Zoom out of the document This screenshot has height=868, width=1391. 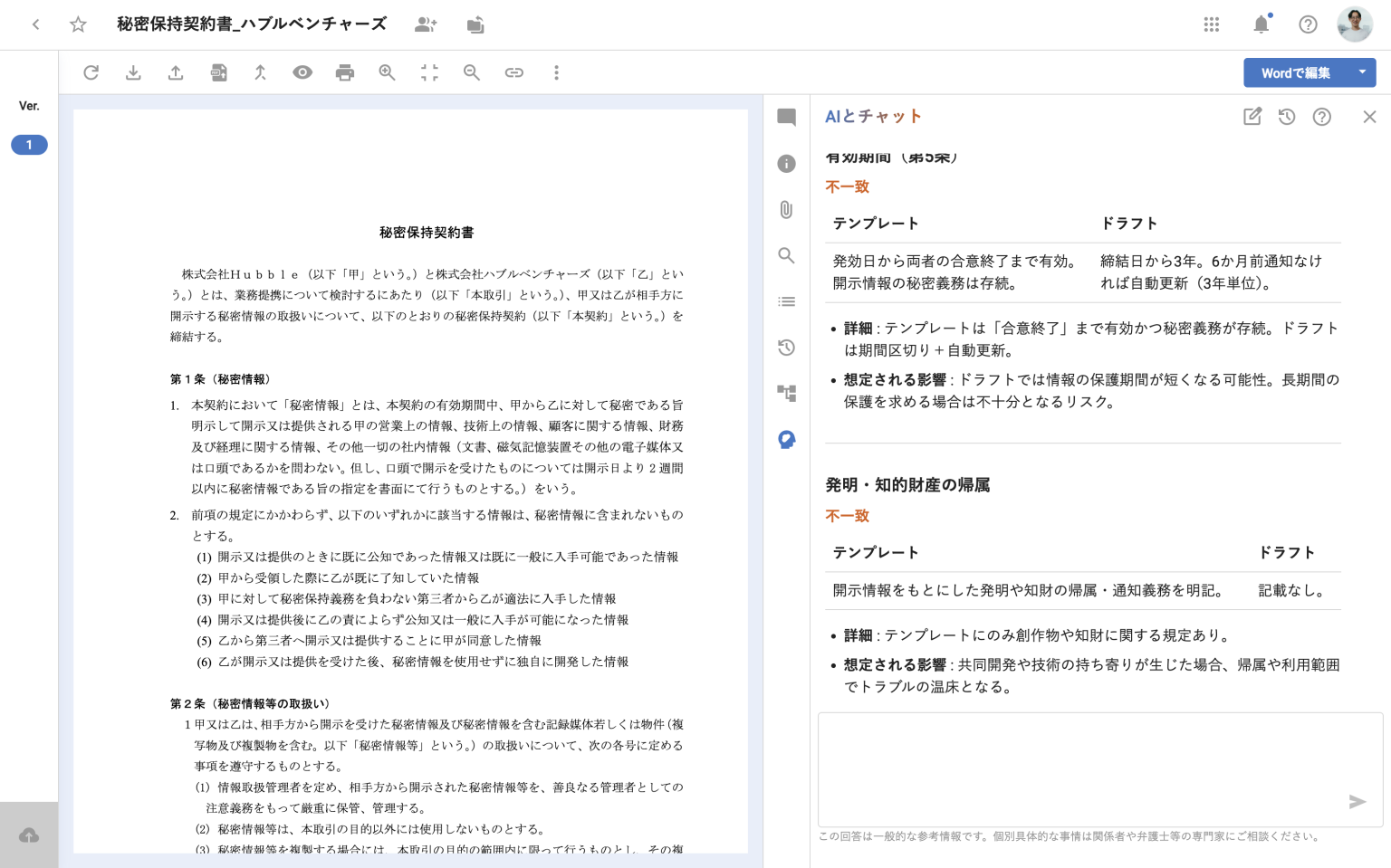pyautogui.click(x=472, y=72)
